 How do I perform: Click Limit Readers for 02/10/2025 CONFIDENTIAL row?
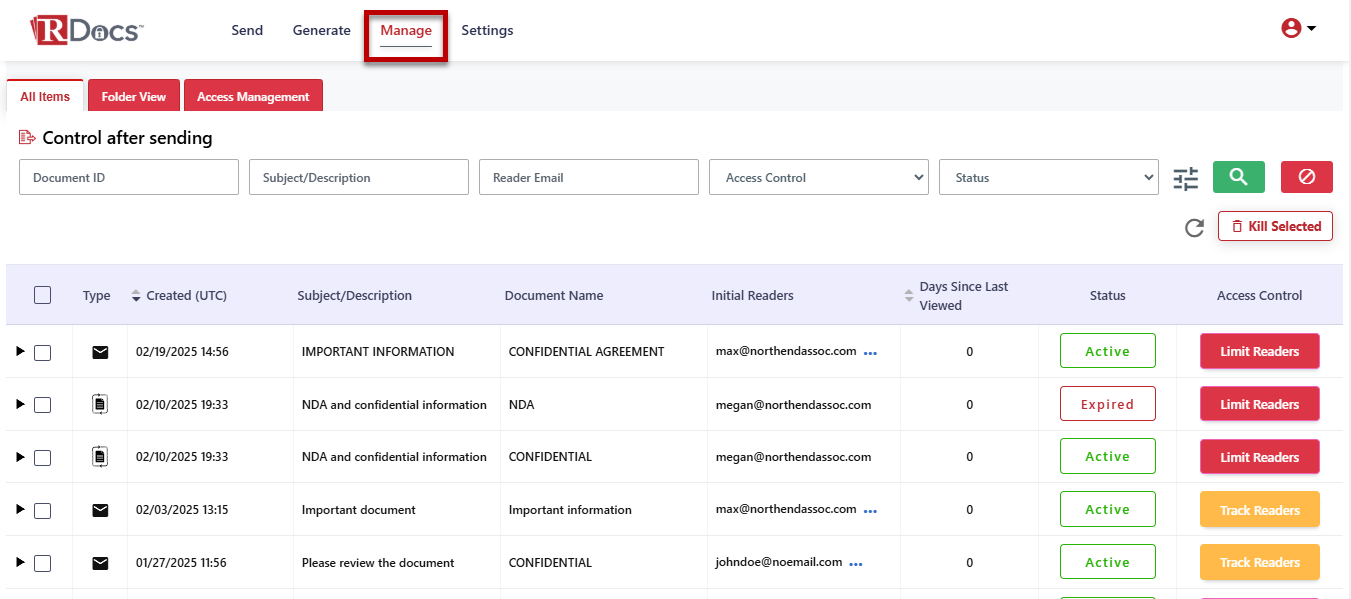pyautogui.click(x=1260, y=457)
